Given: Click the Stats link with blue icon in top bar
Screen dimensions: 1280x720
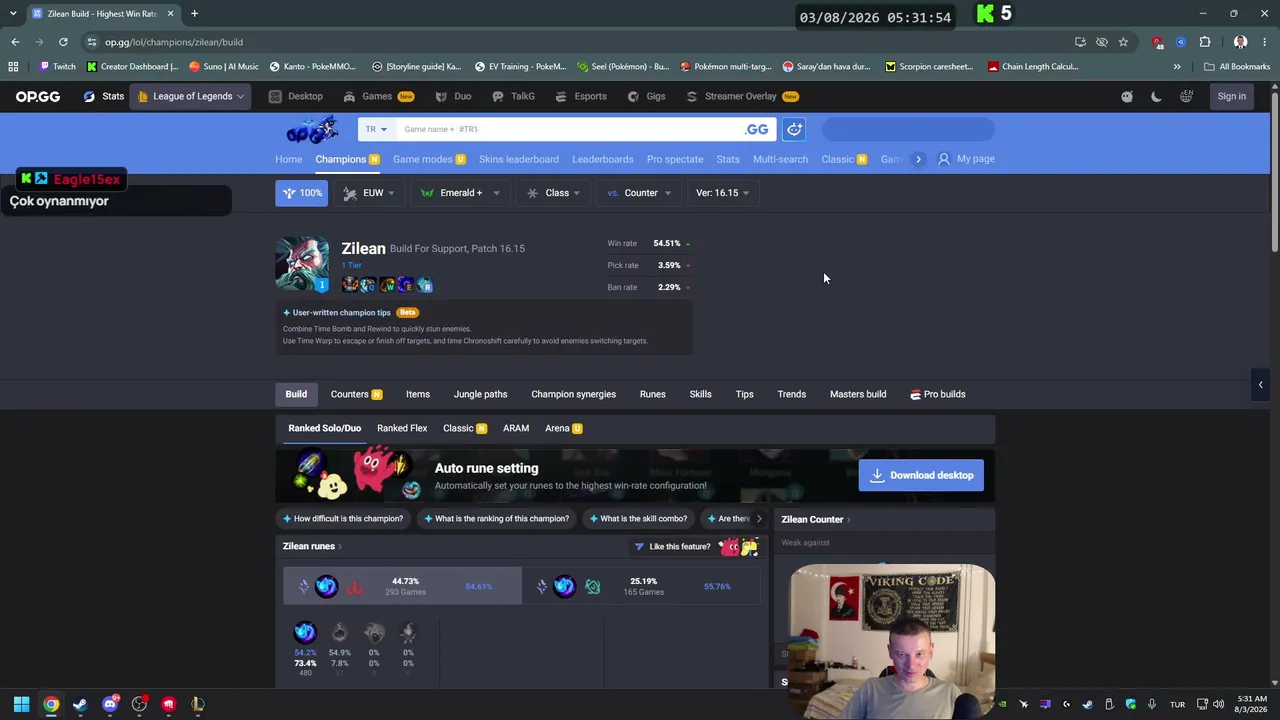Looking at the screenshot, I should click(x=104, y=96).
